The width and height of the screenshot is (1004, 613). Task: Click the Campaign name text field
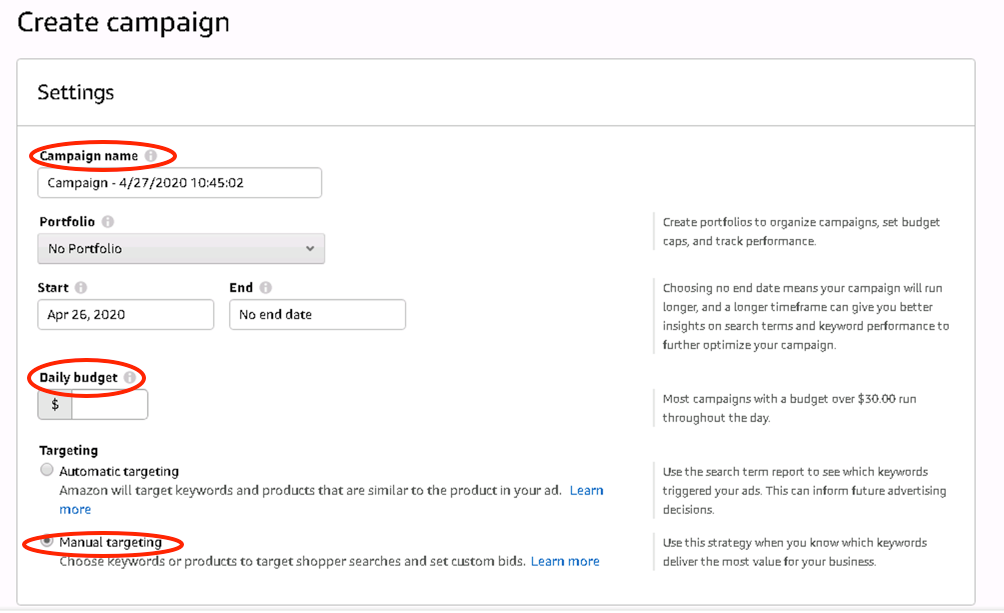click(179, 183)
